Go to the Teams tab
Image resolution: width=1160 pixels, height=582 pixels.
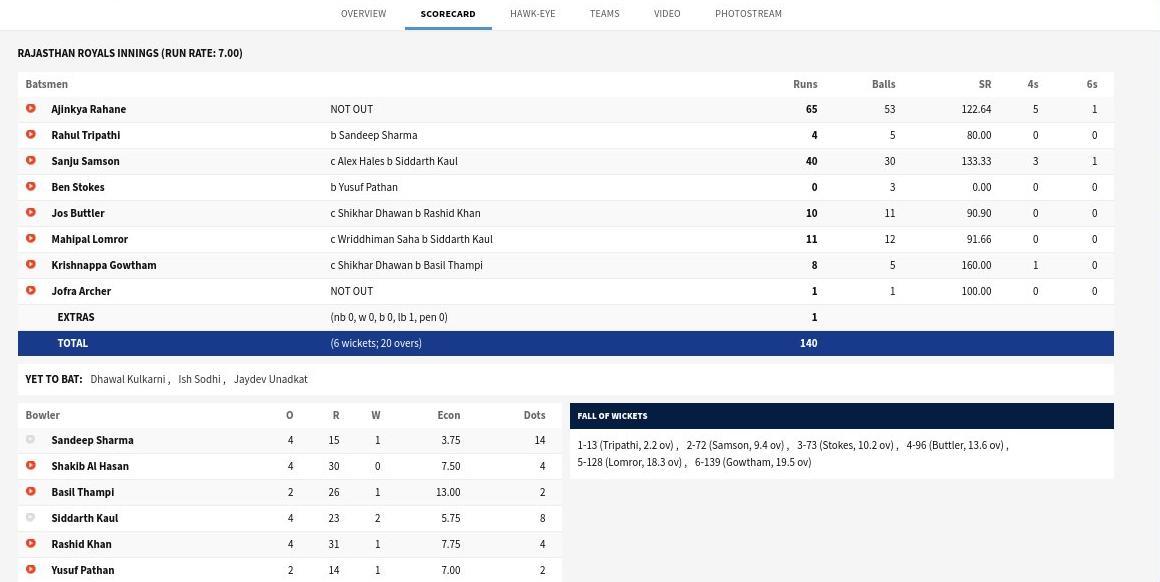[x=604, y=13]
